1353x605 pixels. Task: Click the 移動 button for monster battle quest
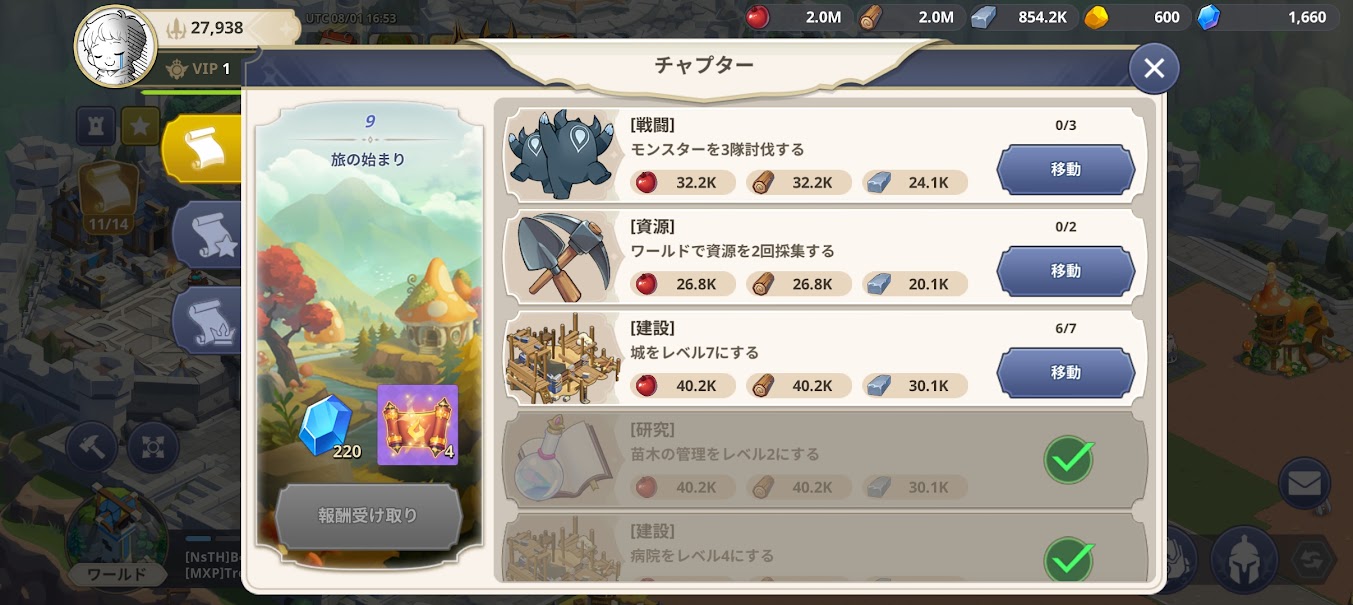point(1066,169)
